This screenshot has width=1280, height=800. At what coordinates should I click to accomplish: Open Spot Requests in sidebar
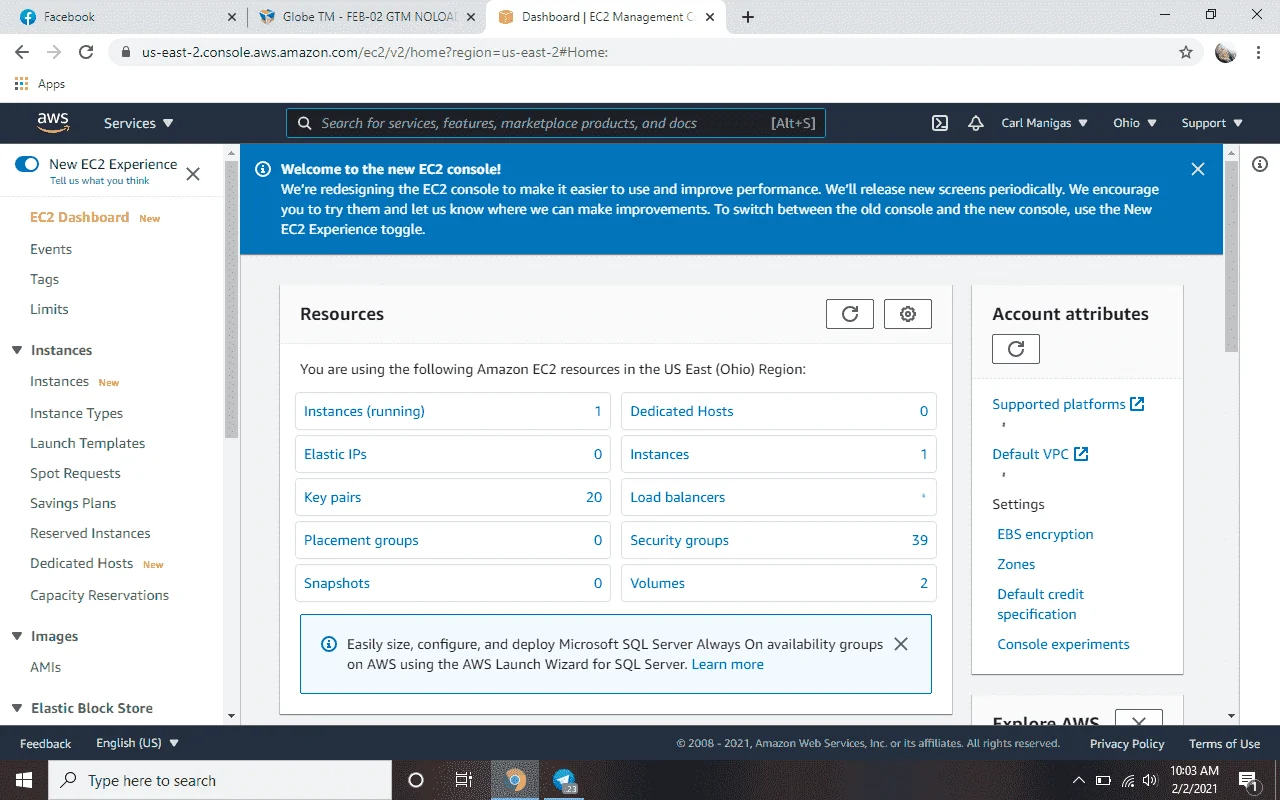(75, 473)
